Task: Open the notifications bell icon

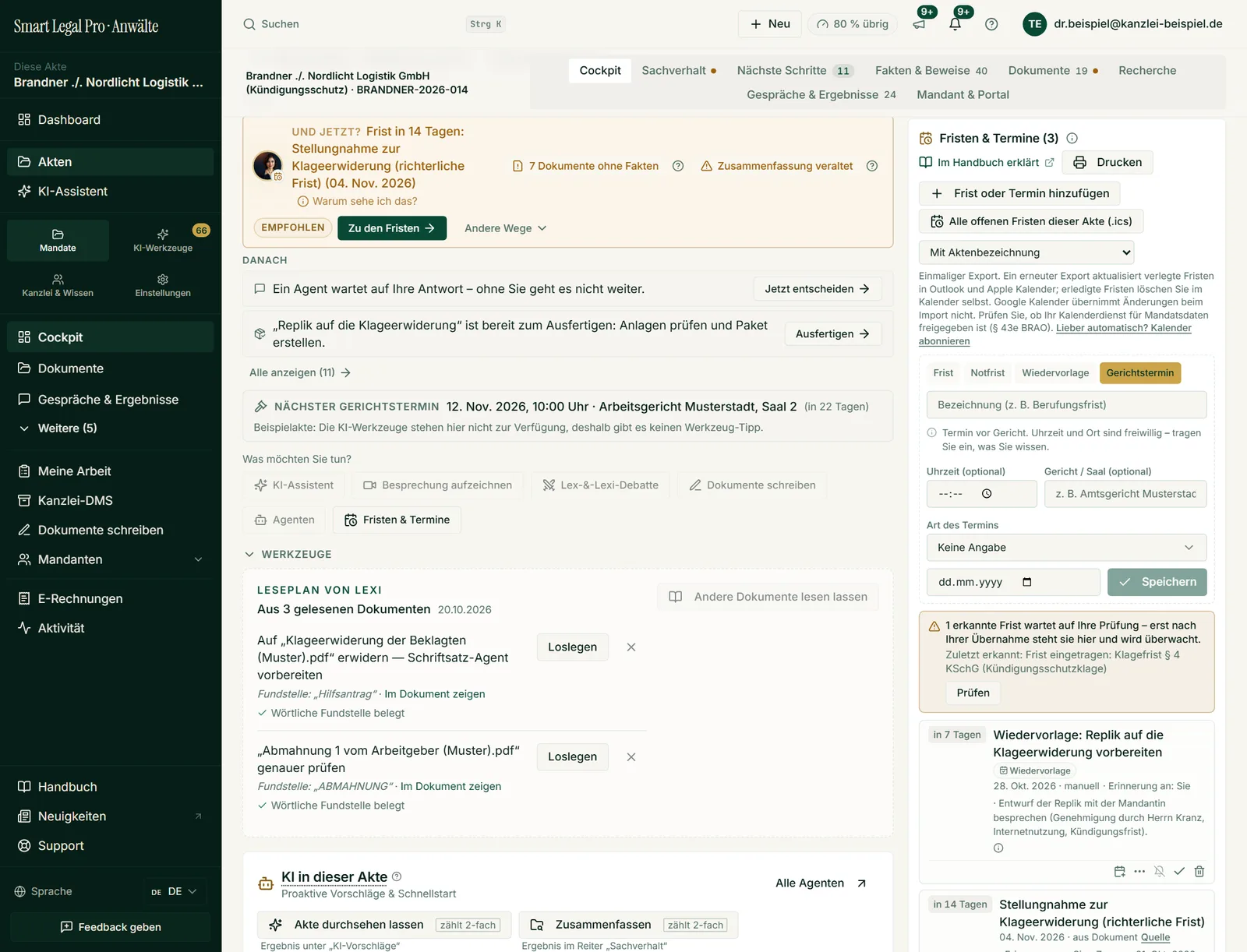Action: tap(955, 24)
